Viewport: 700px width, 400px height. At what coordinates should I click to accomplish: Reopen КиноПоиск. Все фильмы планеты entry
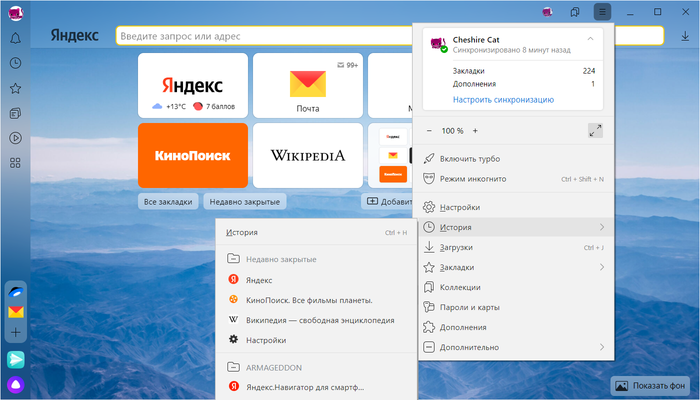tap(317, 300)
